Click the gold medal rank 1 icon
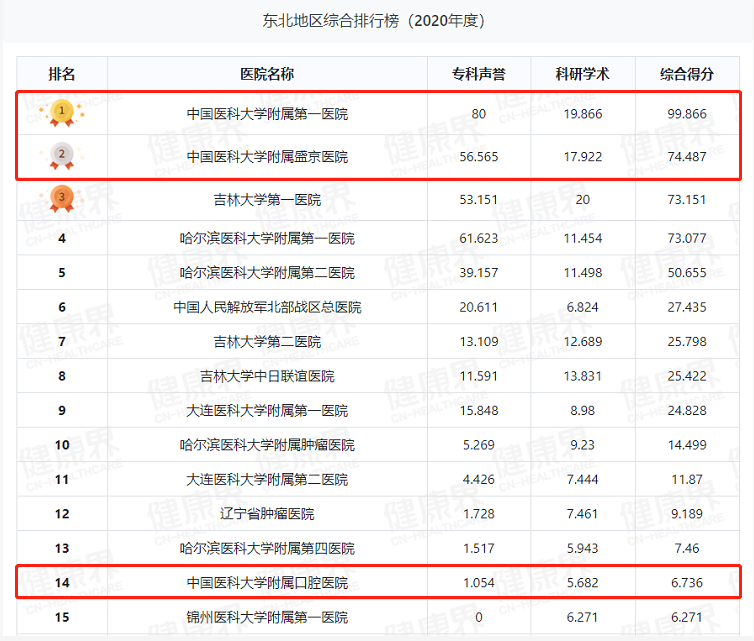This screenshot has width=754, height=641. pyautogui.click(x=62, y=113)
